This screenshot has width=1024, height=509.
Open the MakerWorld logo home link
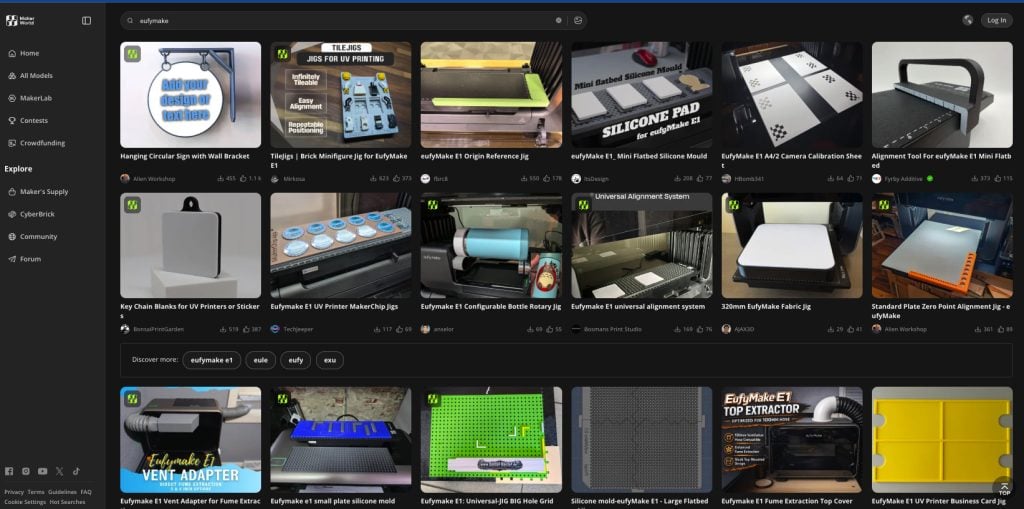(x=20, y=20)
